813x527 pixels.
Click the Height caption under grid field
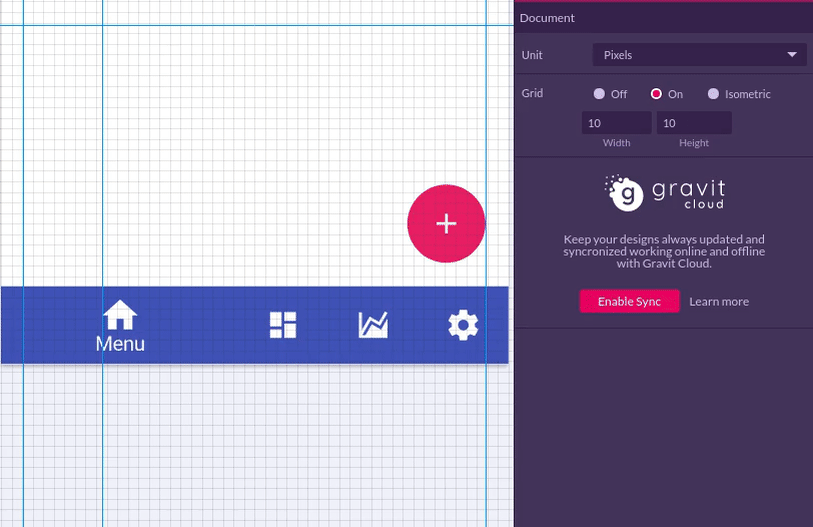[x=694, y=143]
